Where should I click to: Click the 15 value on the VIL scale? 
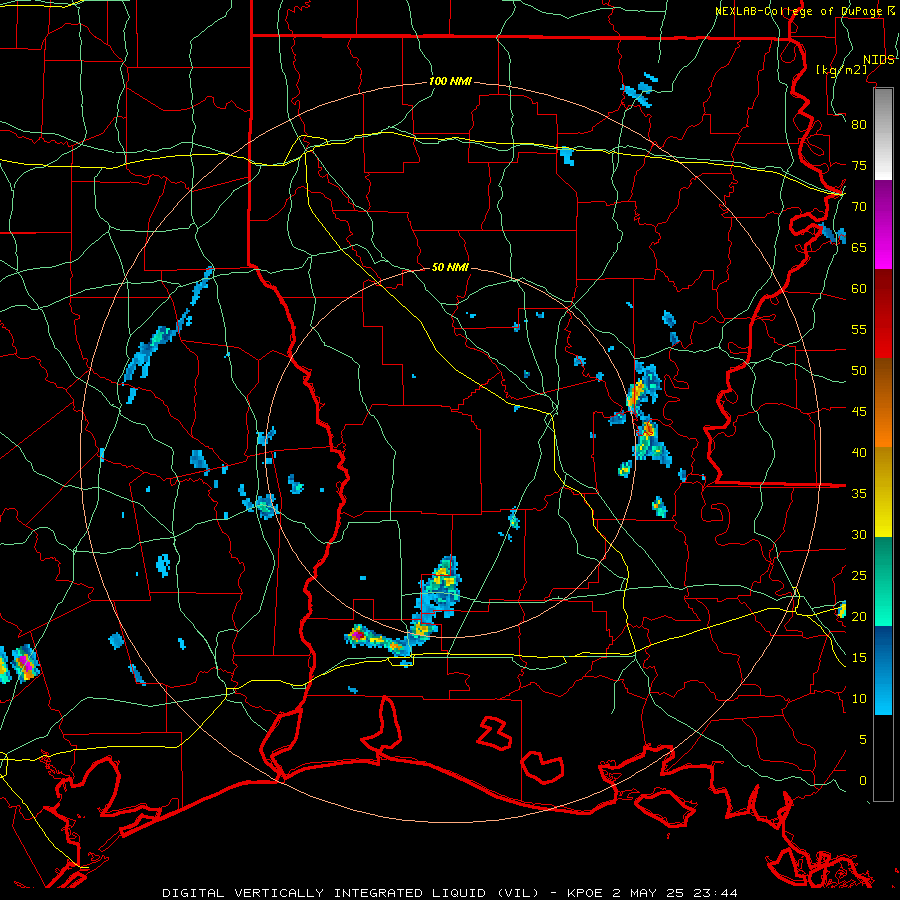[859, 658]
